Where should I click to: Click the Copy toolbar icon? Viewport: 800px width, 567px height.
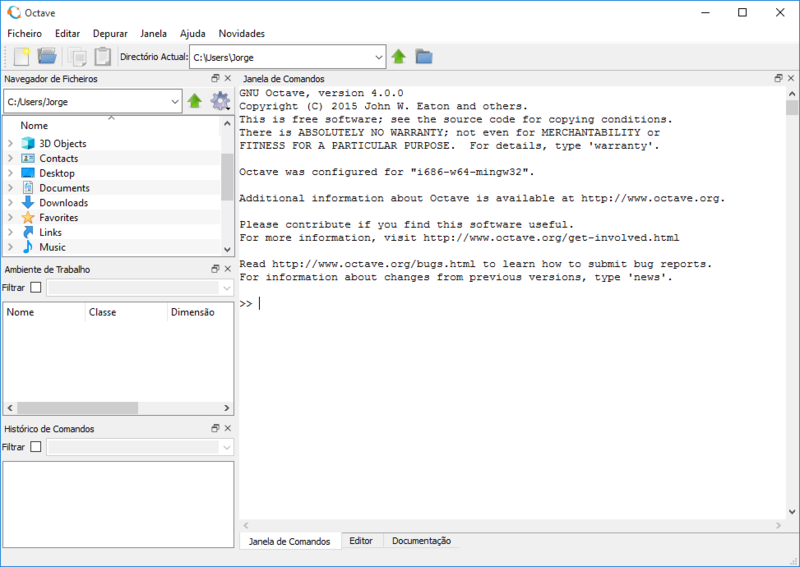(77, 57)
